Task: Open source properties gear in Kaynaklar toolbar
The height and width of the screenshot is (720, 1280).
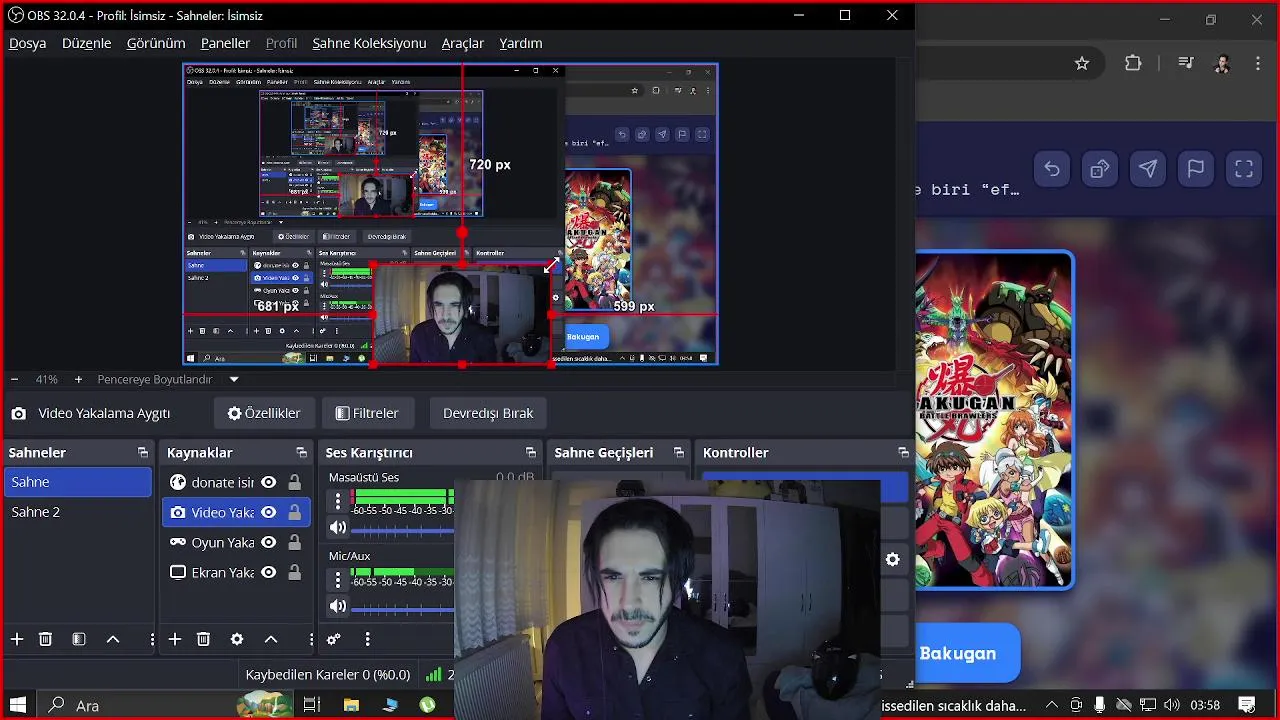Action: pyautogui.click(x=237, y=639)
